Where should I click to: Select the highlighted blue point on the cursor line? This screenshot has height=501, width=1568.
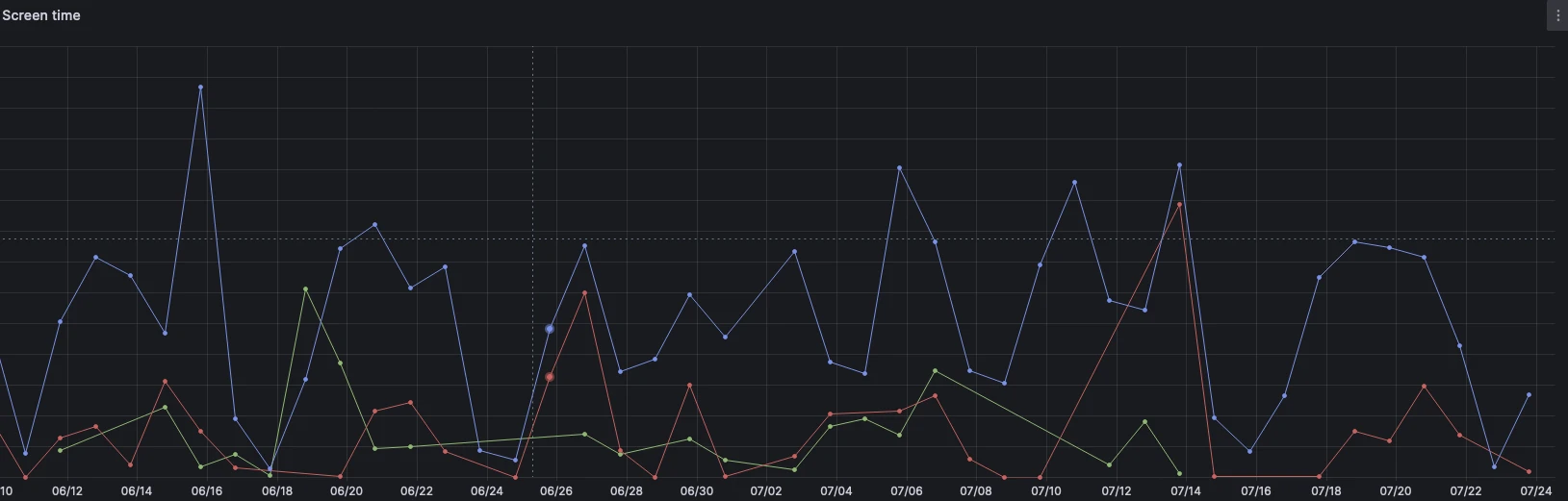(550, 329)
